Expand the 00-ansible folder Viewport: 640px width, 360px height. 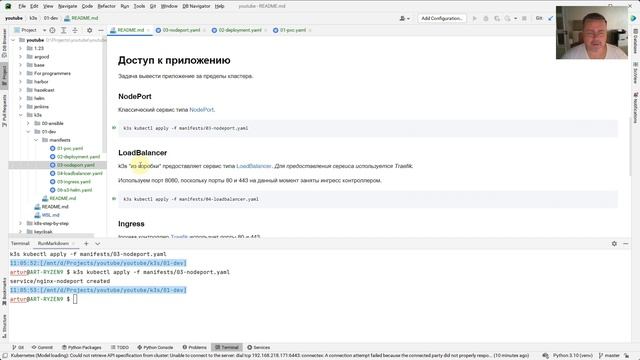pyautogui.click(x=28, y=123)
